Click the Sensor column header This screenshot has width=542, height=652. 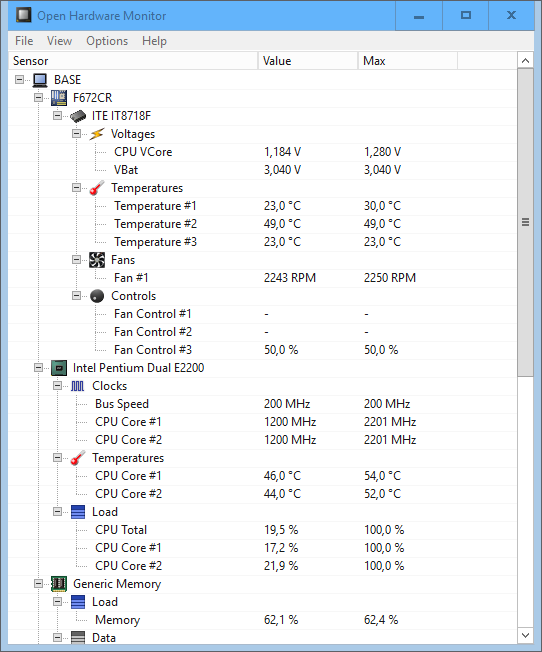tap(134, 61)
